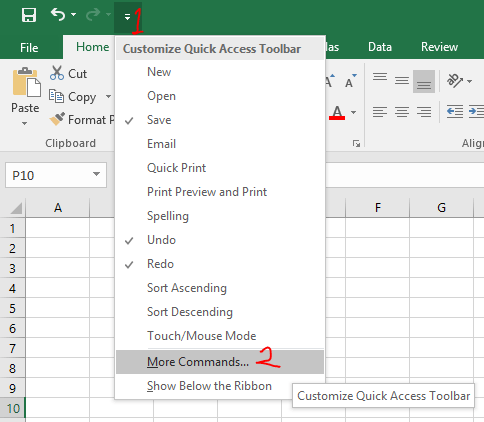The width and height of the screenshot is (484, 422).
Task: Click the highlighted Bottom Align icon
Action: point(424,81)
